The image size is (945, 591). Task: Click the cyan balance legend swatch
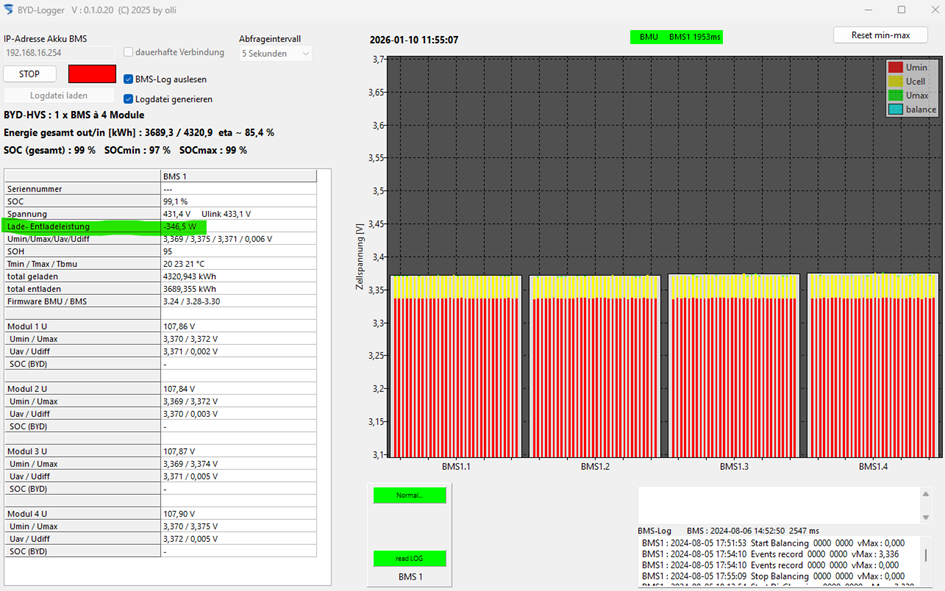(x=895, y=109)
